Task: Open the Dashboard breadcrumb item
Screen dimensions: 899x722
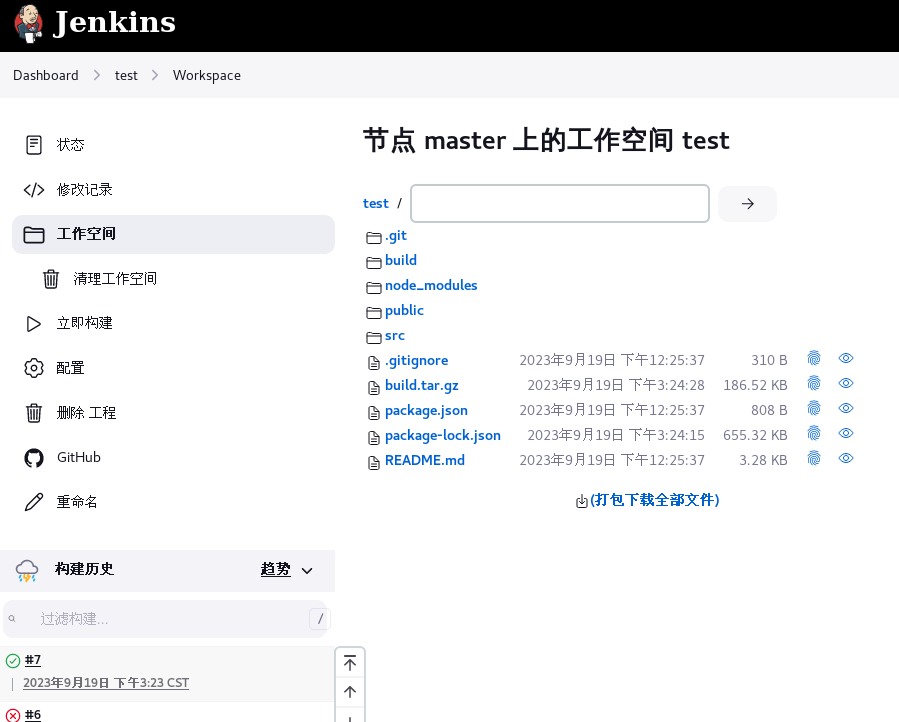Action: pyautogui.click(x=45, y=75)
